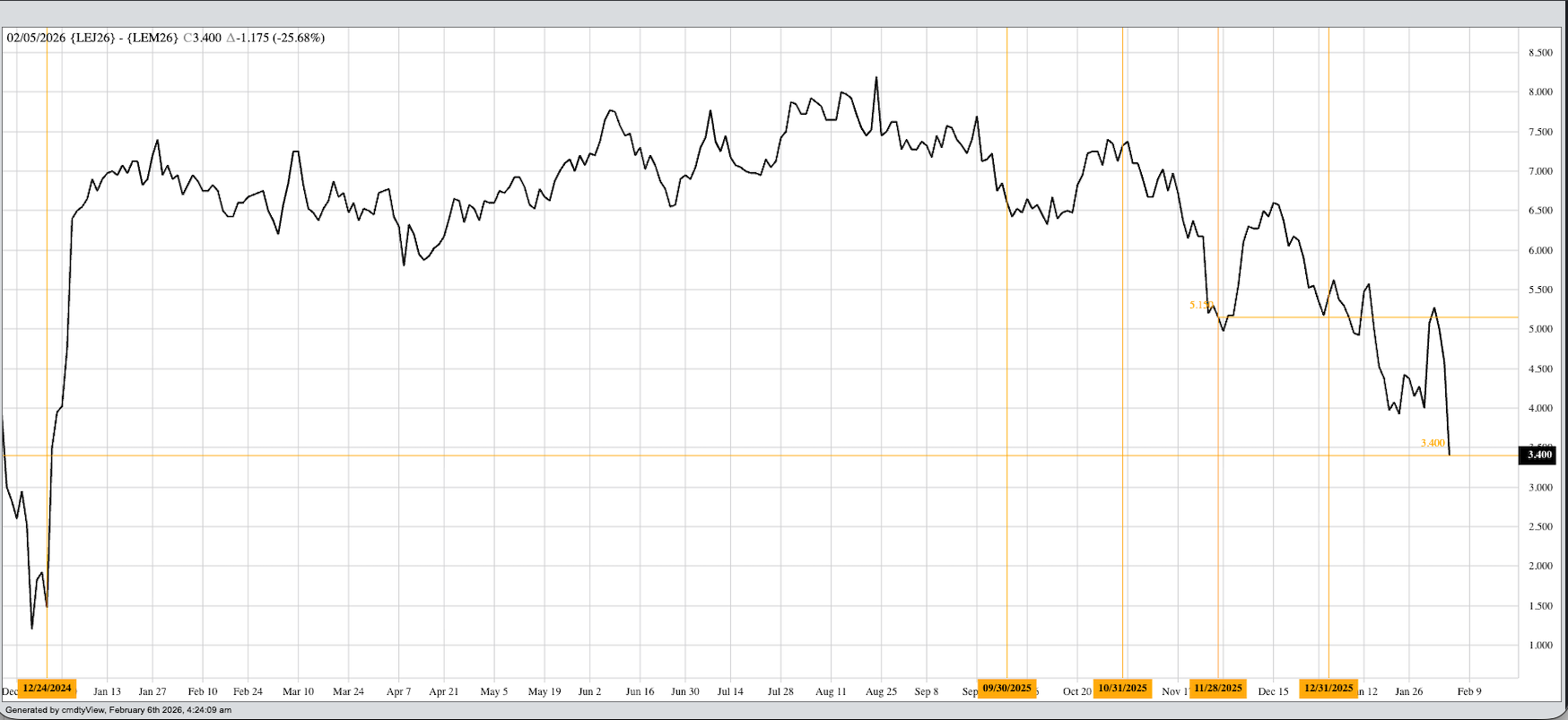This screenshot has height=720, width=1568.
Task: Click the 02/05/2026 date in chart header
Action: point(36,38)
